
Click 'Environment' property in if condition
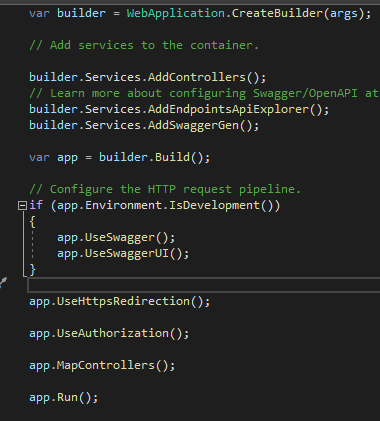pyautogui.click(x=123, y=205)
